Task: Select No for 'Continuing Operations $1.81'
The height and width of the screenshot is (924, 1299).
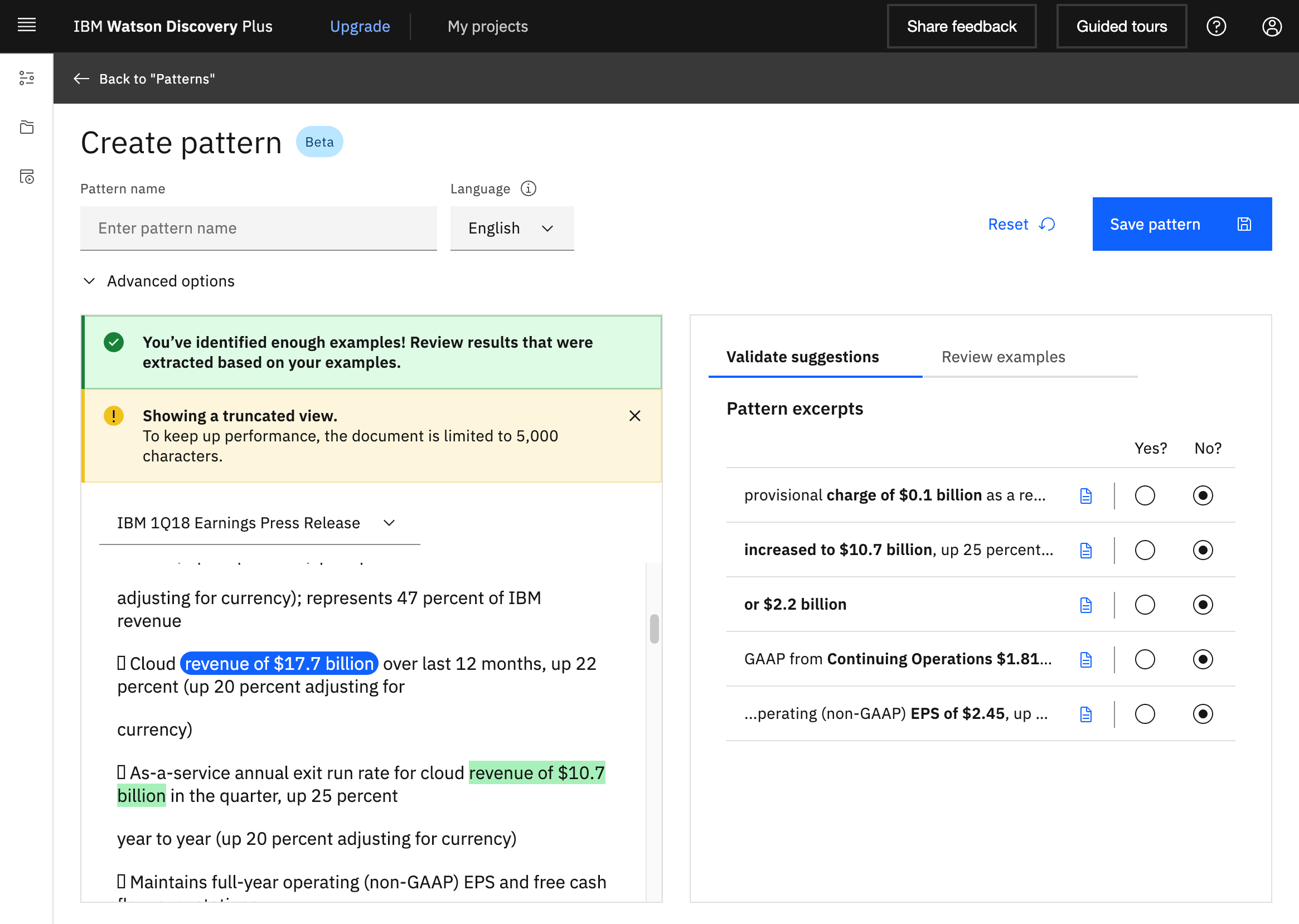Action: point(1203,659)
